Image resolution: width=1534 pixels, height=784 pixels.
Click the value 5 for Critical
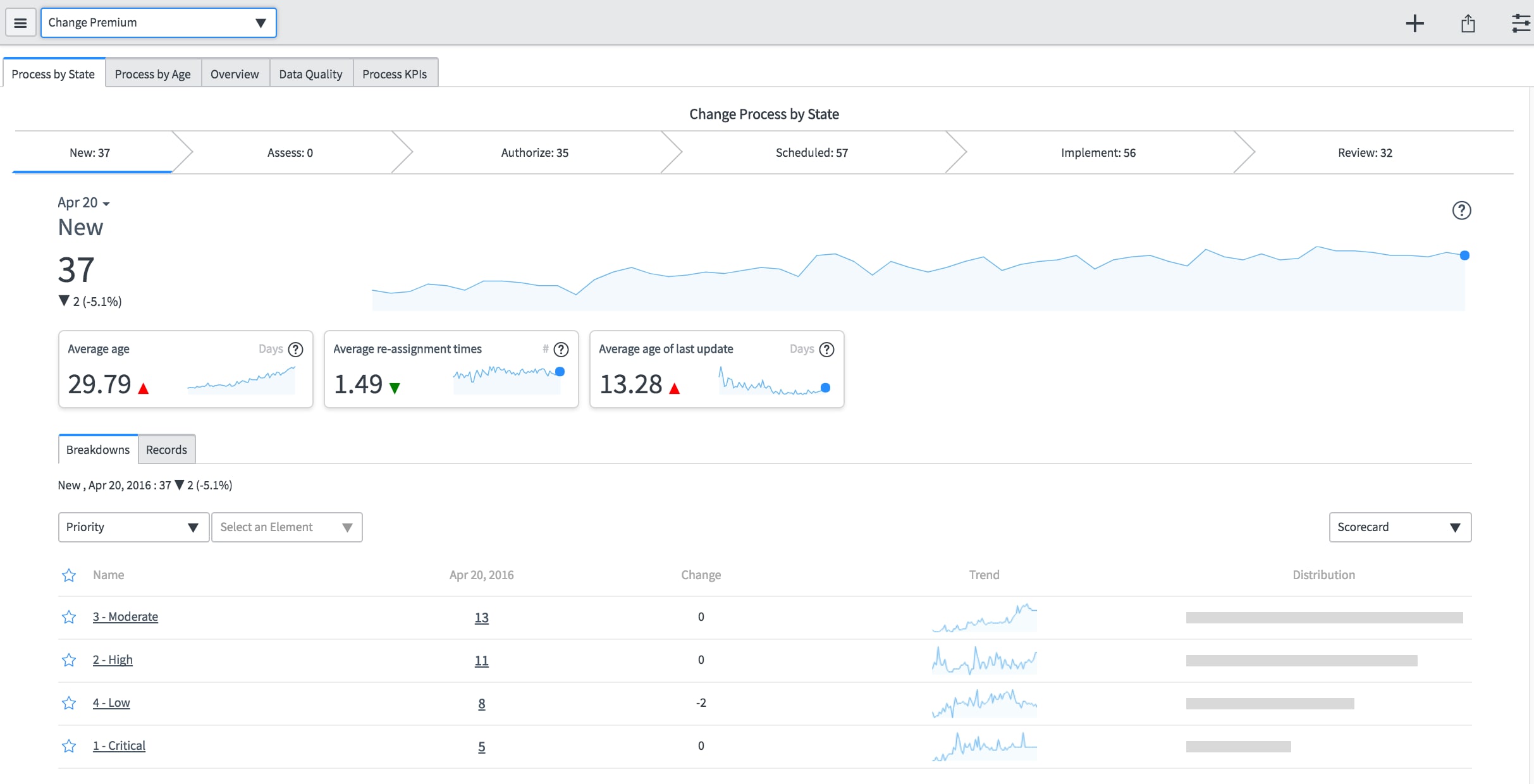click(482, 747)
